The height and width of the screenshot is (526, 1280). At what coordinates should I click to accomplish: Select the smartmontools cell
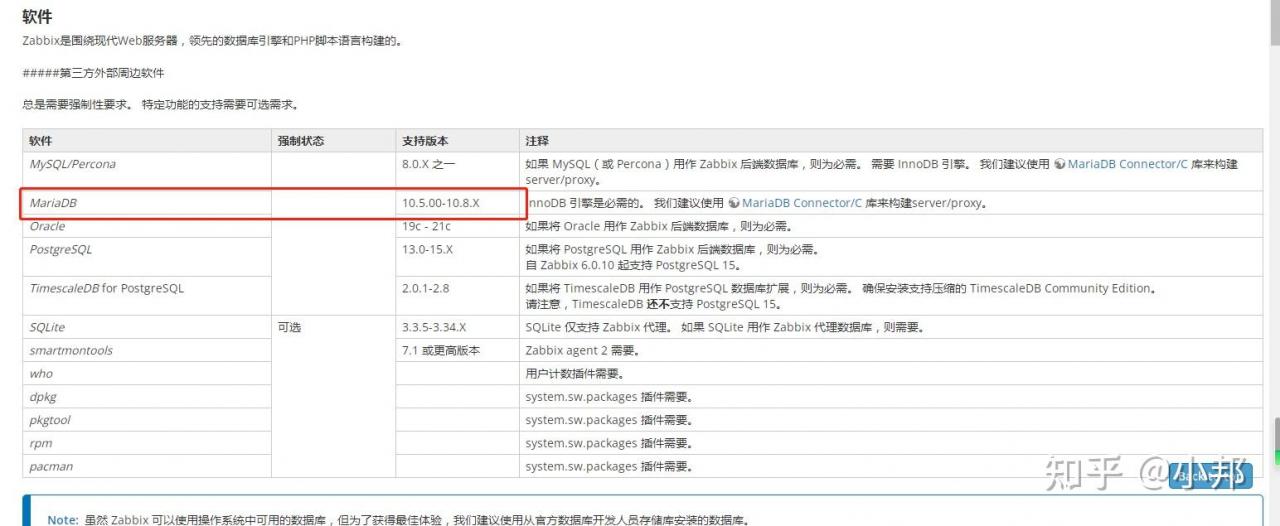pyautogui.click(x=147, y=350)
